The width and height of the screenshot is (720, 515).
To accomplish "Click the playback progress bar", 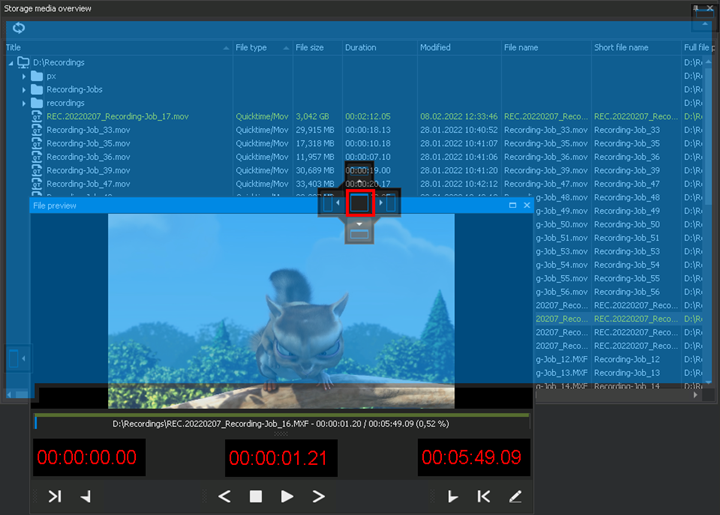I will pos(282,422).
